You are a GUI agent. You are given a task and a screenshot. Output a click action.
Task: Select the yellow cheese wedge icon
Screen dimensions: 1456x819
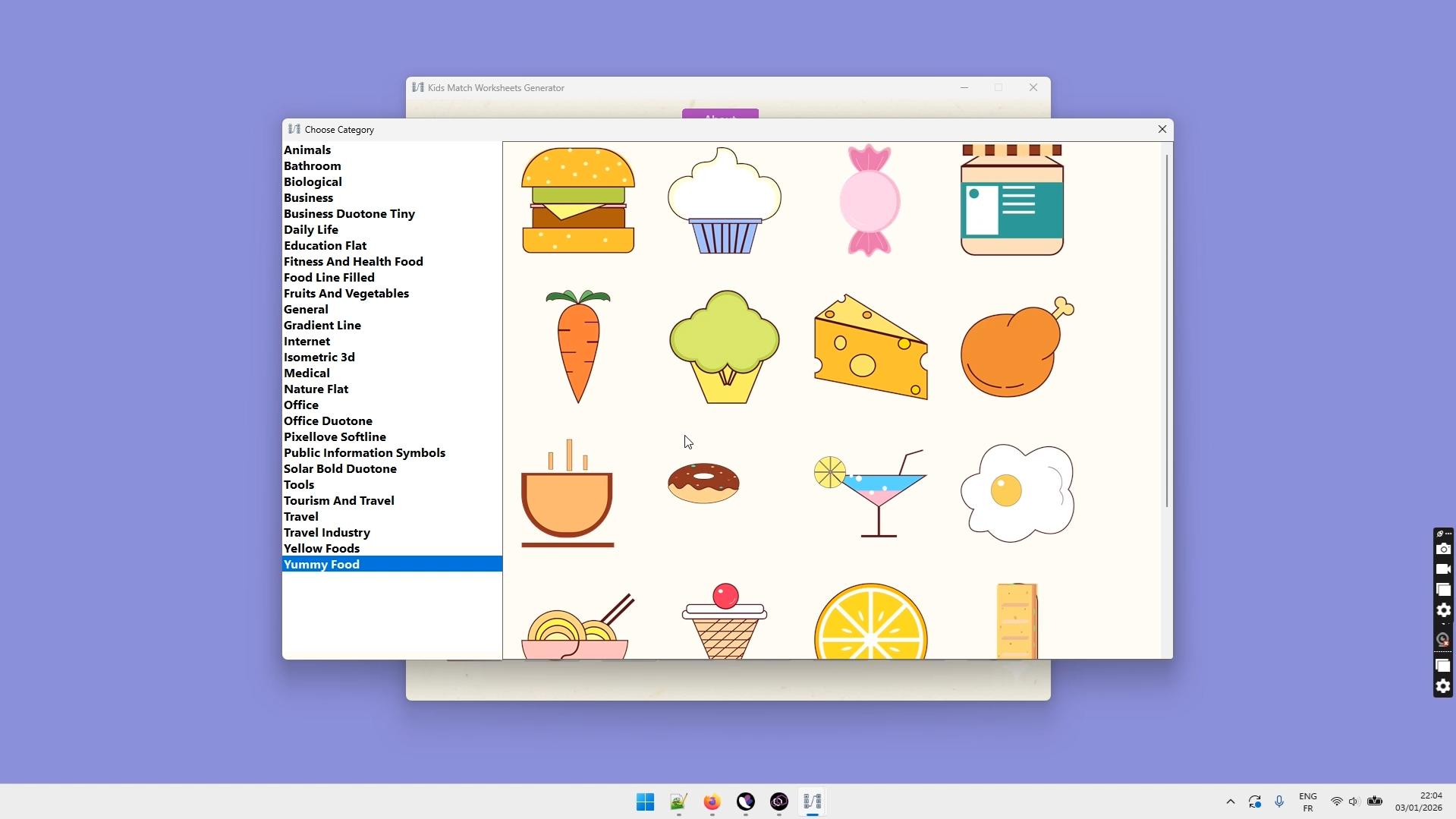click(x=870, y=346)
